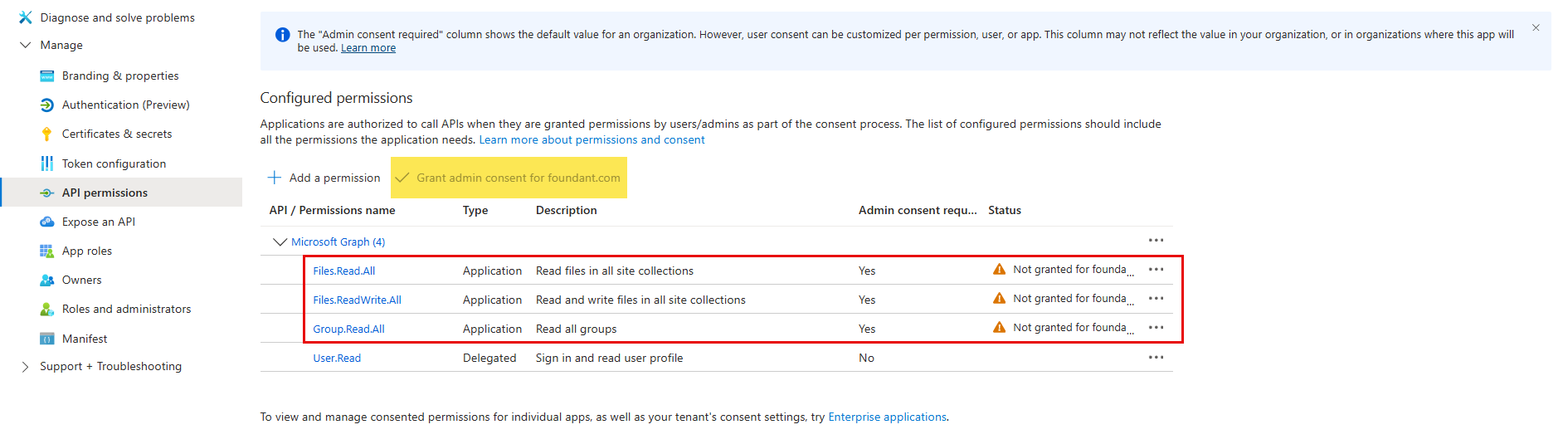Sort by API / Permissions name column
The height and width of the screenshot is (444, 1568).
(332, 210)
